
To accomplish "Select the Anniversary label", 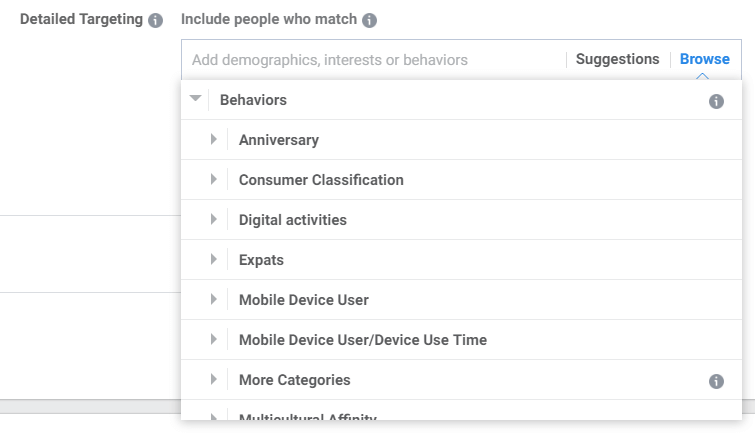I will [x=279, y=140].
